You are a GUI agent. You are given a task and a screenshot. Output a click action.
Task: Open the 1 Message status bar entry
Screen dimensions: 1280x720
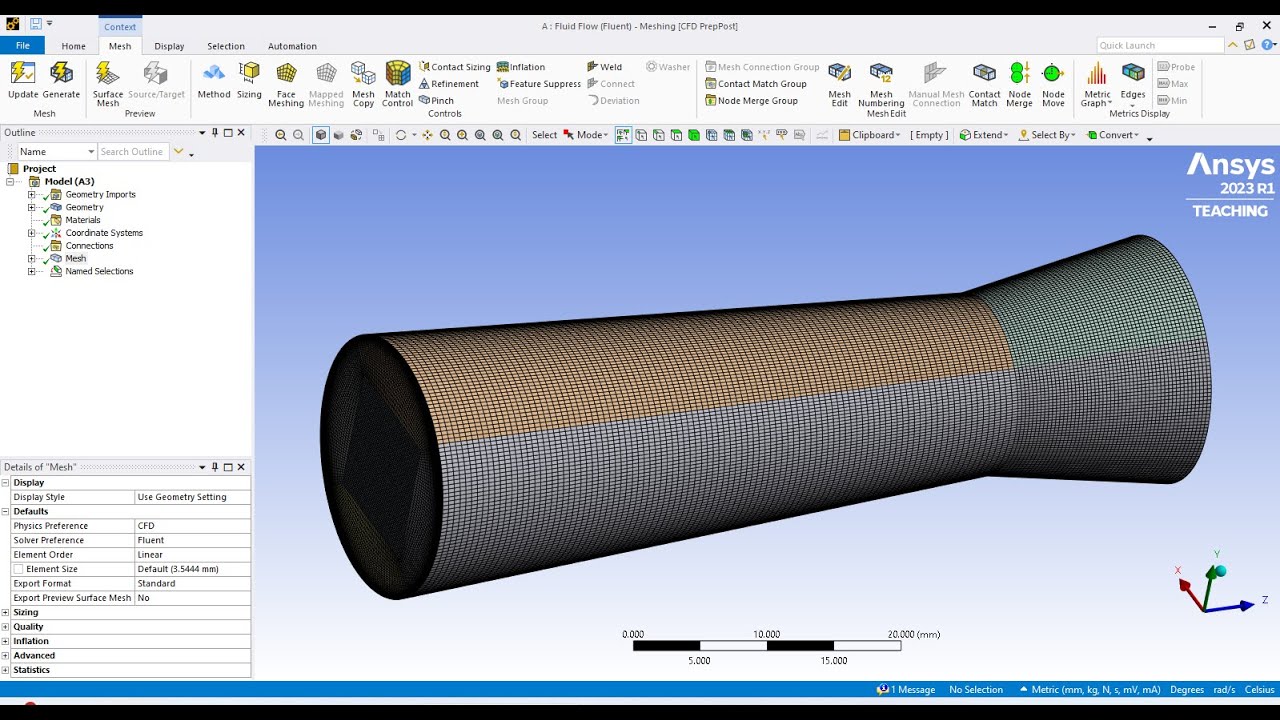pyautogui.click(x=906, y=690)
